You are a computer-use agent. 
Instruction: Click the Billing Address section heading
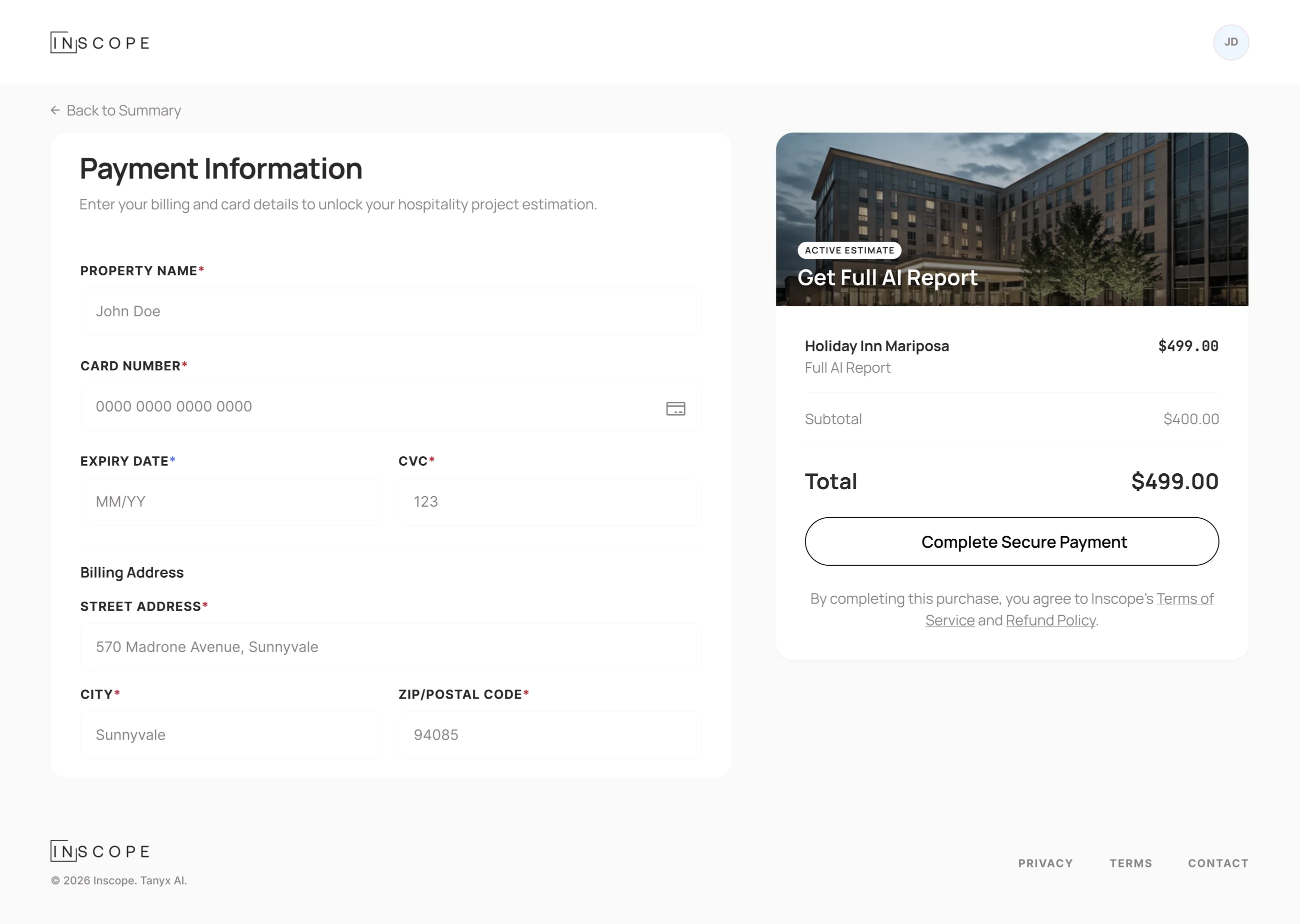click(132, 572)
